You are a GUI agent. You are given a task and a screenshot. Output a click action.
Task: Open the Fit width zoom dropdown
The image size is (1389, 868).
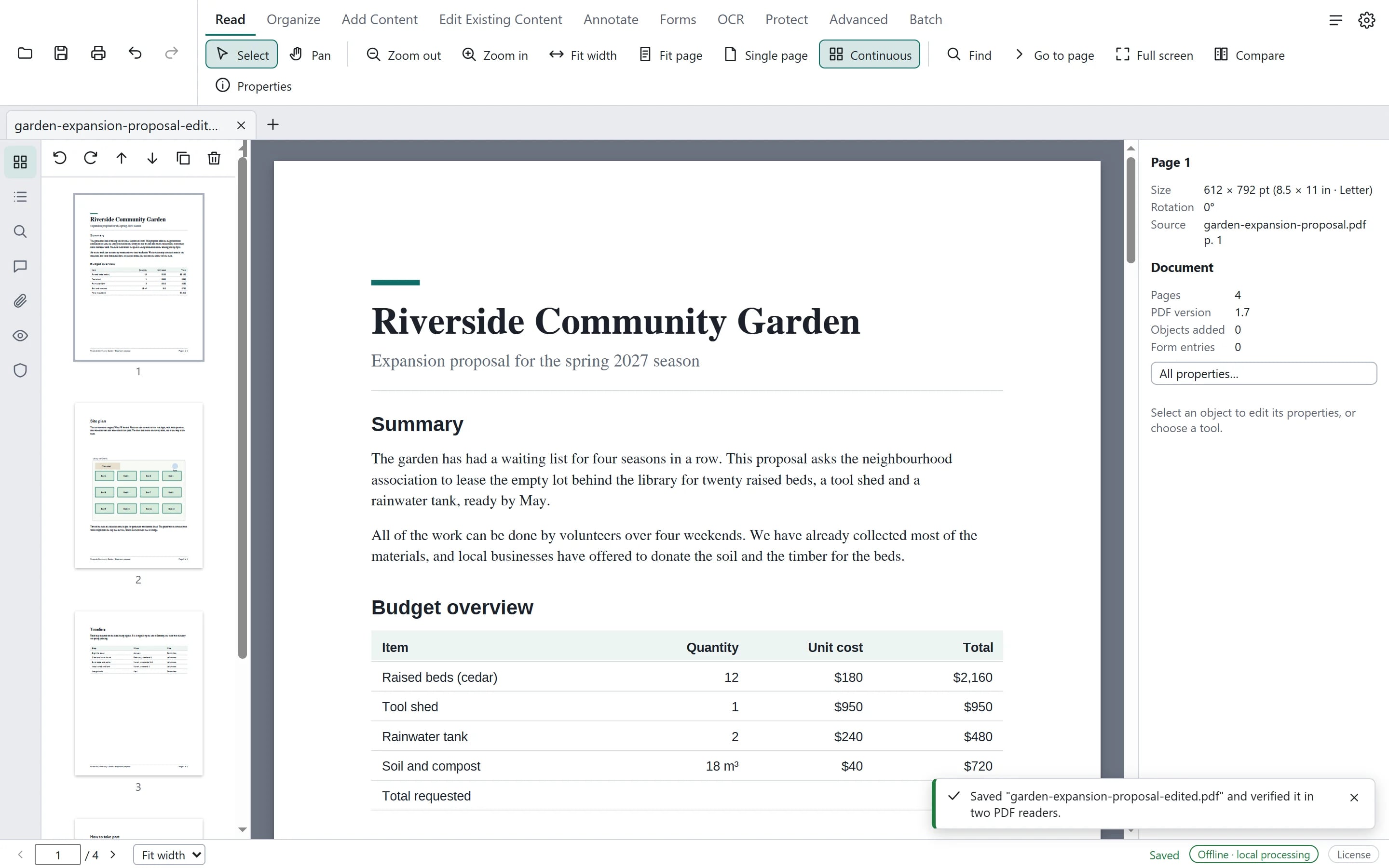click(x=169, y=855)
